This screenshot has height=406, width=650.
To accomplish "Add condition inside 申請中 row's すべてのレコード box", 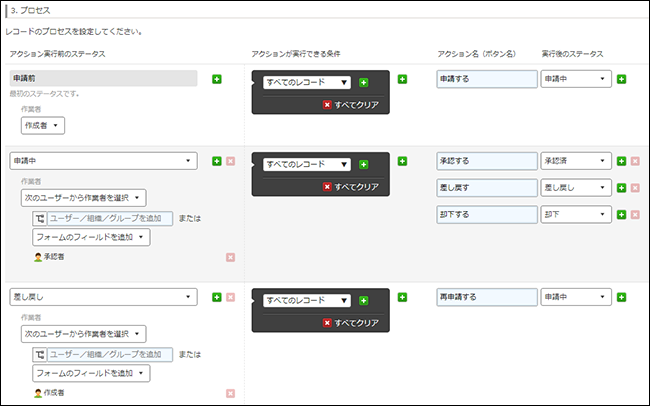I will (364, 165).
